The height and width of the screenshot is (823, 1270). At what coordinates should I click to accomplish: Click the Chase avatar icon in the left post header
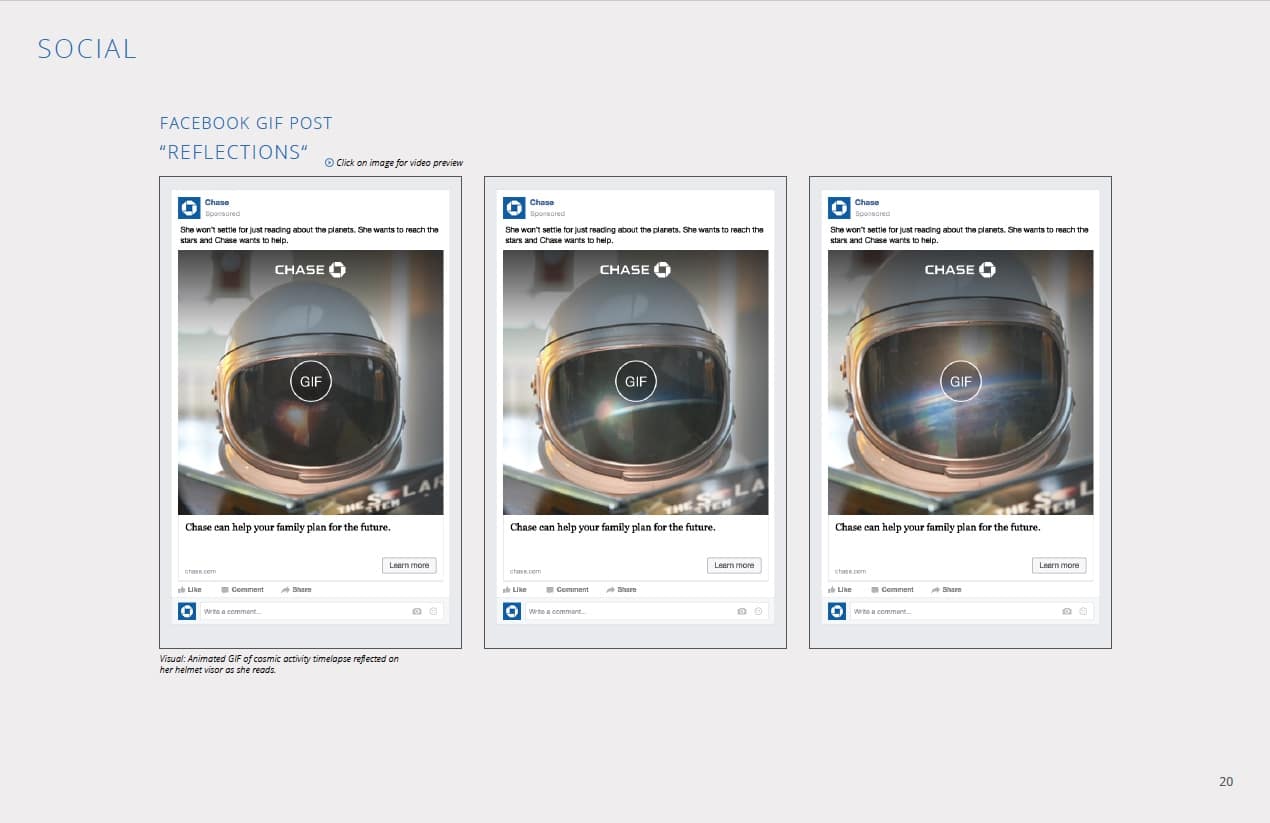tap(189, 208)
